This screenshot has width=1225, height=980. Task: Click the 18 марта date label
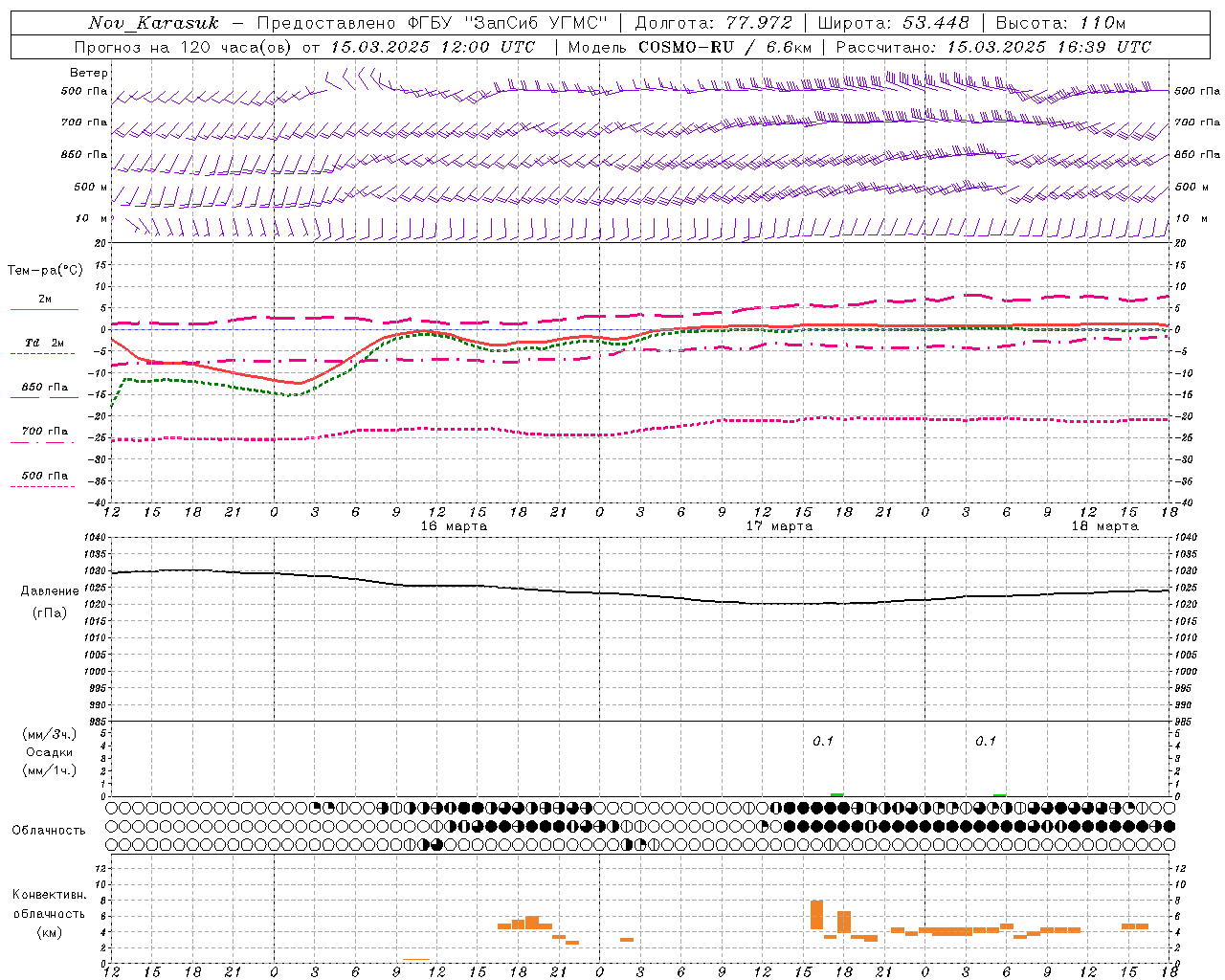coord(1104,526)
